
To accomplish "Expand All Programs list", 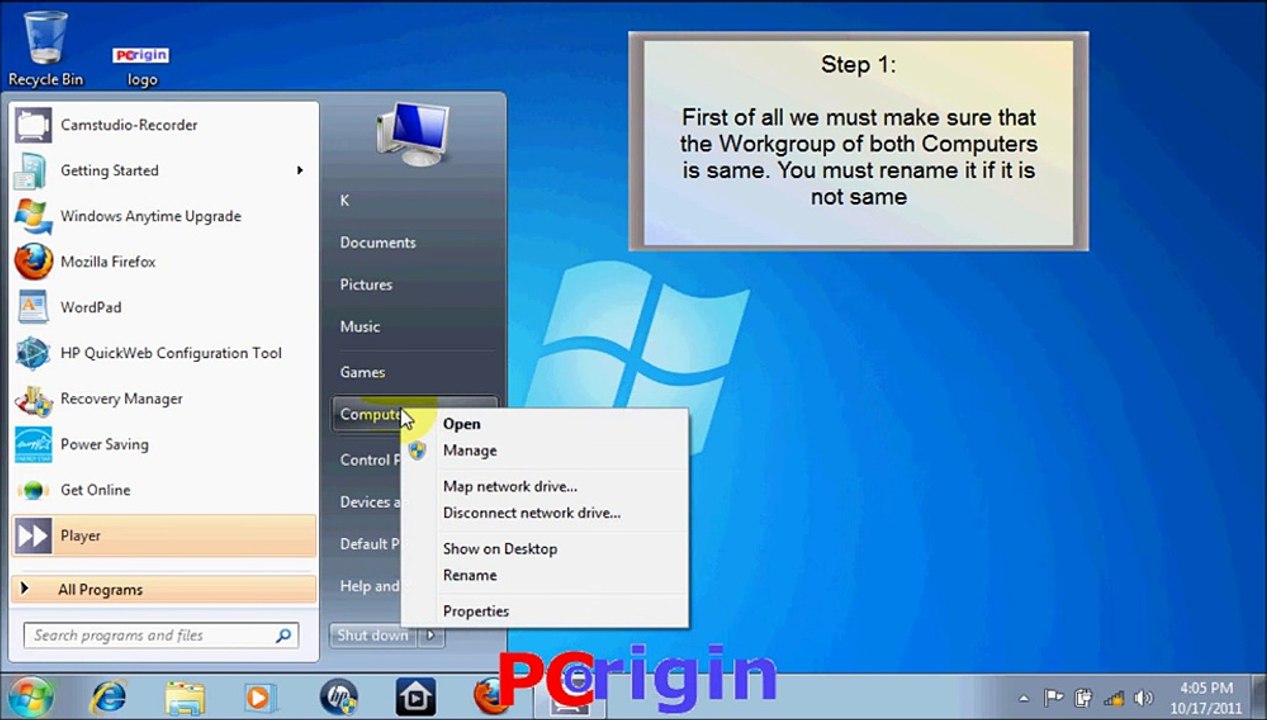I will [164, 590].
